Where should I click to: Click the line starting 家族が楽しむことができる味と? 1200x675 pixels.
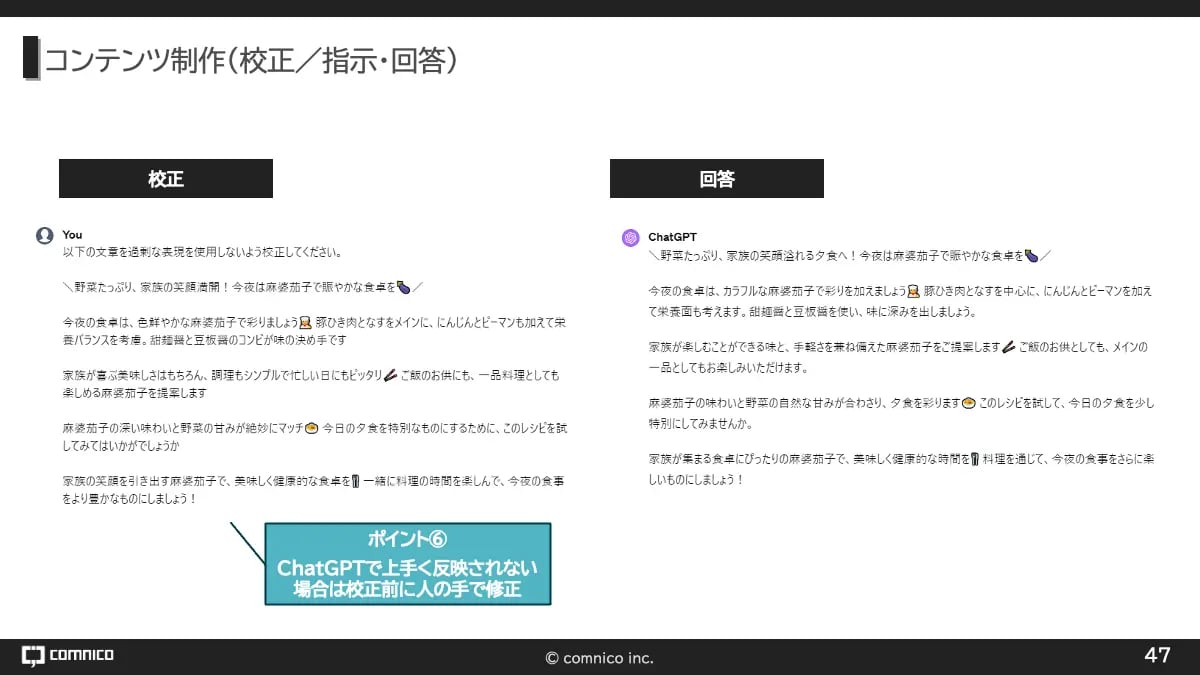tap(898, 348)
